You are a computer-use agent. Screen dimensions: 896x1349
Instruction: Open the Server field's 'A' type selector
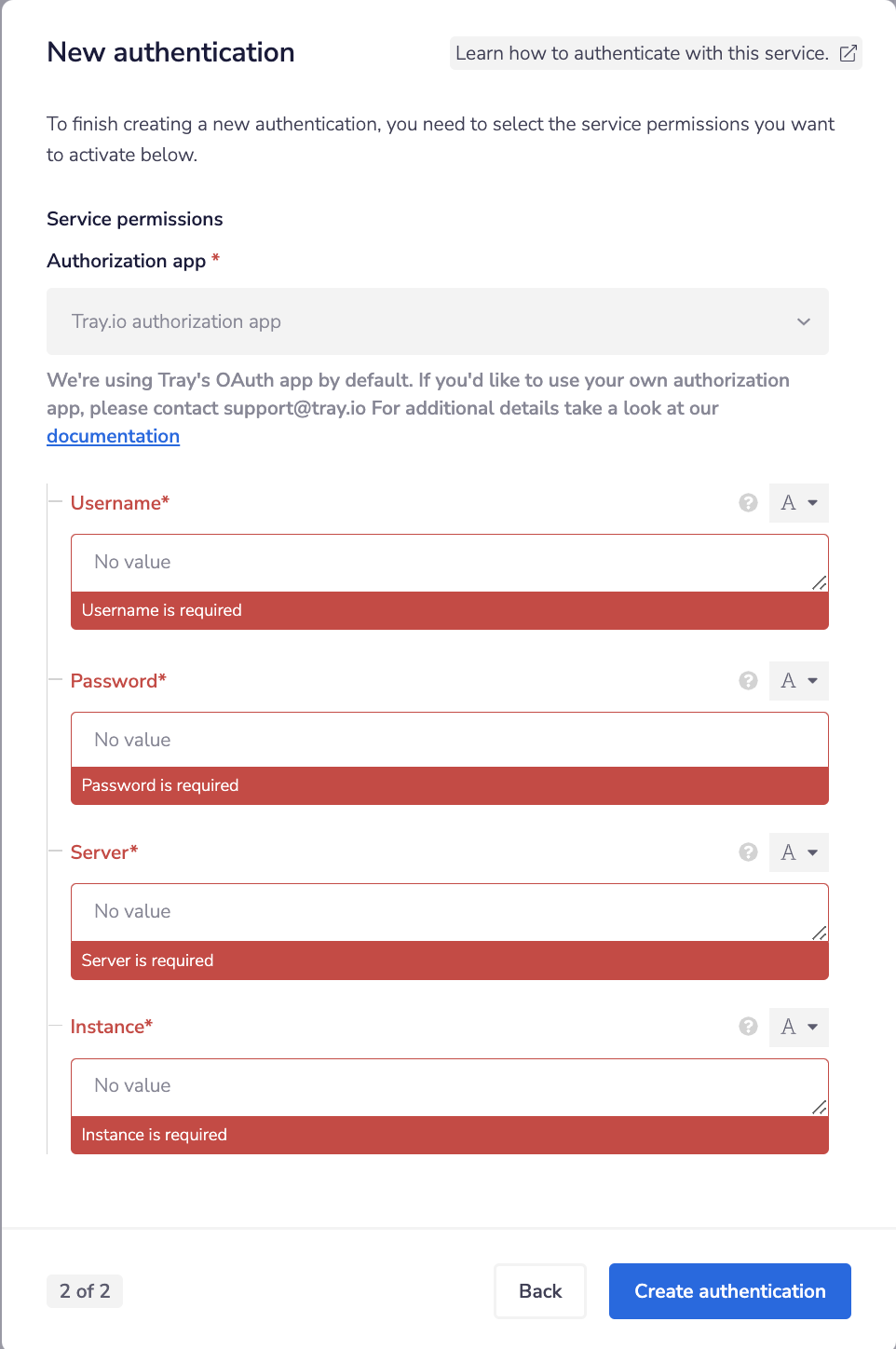pos(798,852)
